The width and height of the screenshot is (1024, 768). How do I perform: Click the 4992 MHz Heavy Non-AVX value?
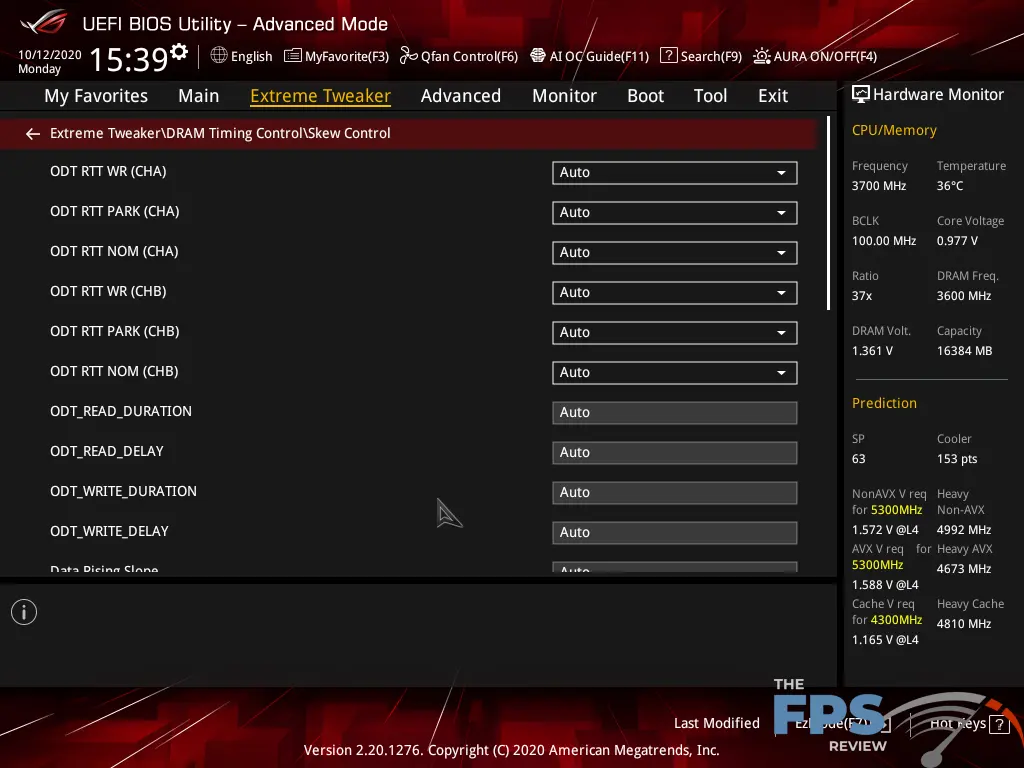coord(964,530)
